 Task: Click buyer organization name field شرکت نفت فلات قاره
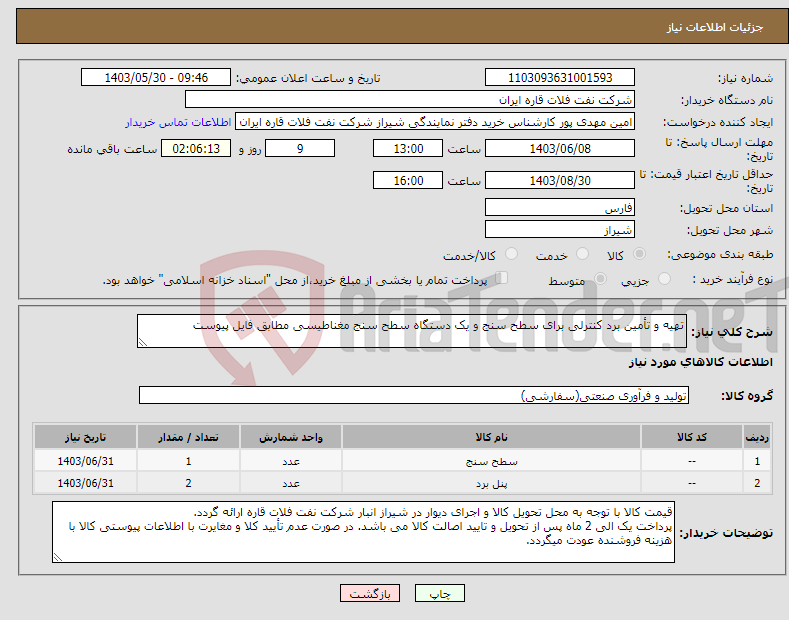[x=410, y=99]
